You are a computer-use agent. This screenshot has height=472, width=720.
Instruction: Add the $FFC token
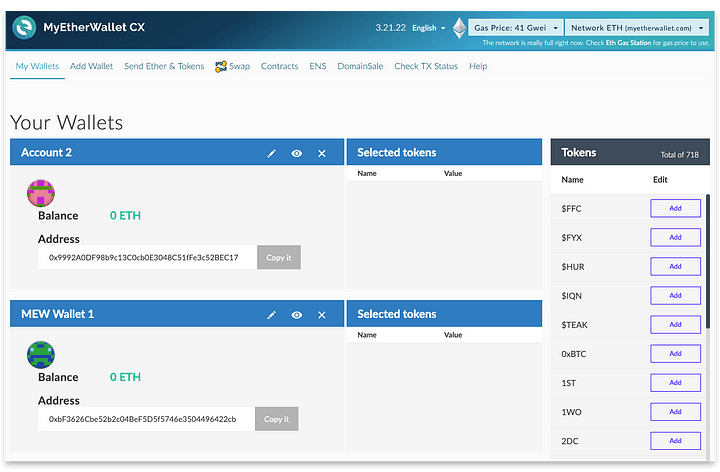pyautogui.click(x=675, y=208)
